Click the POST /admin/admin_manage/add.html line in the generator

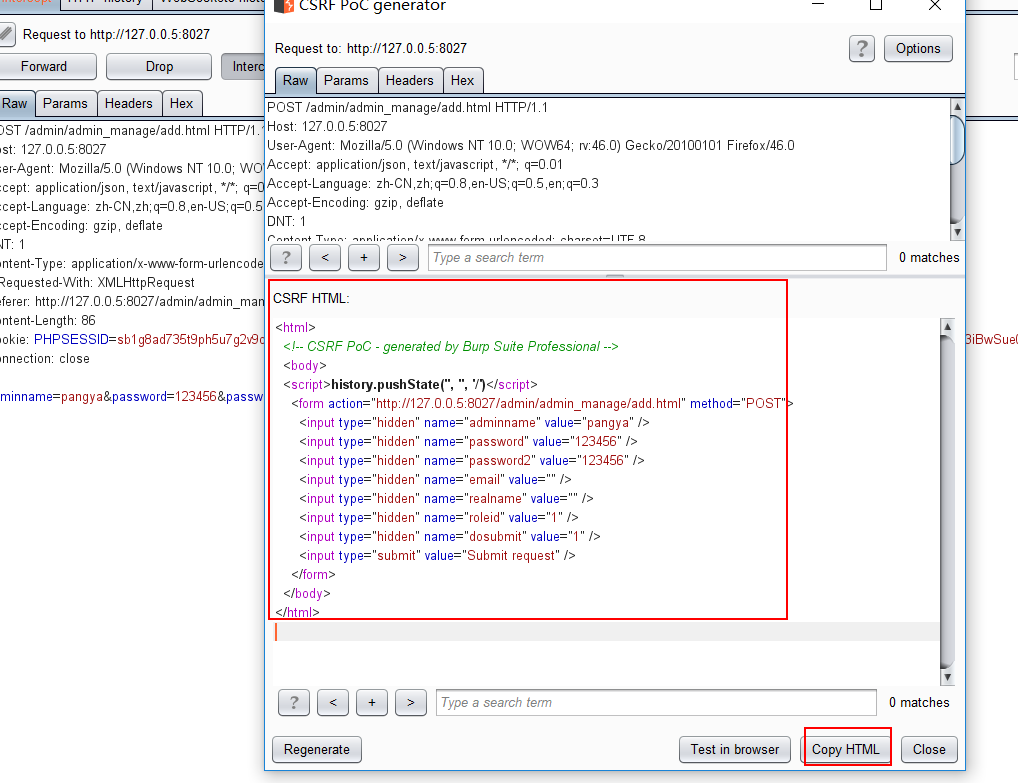[x=408, y=108]
